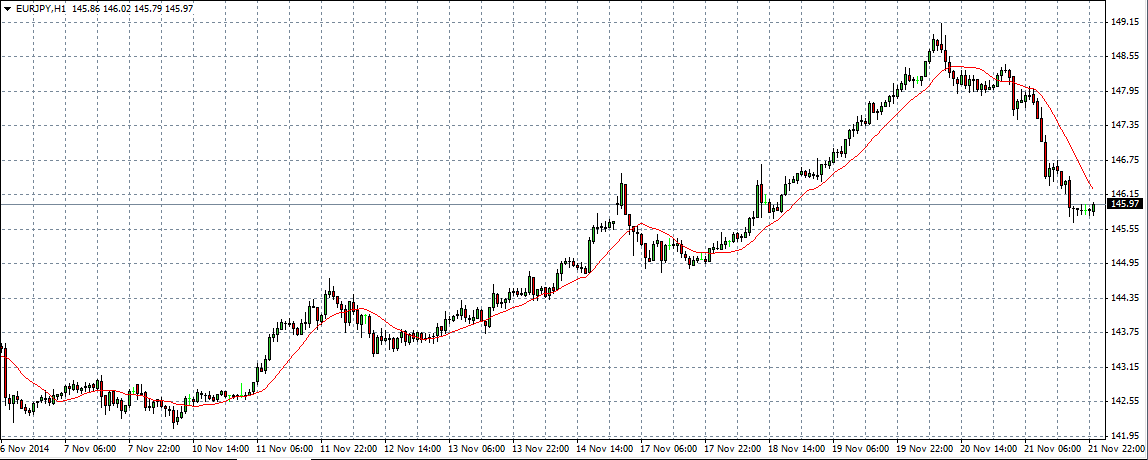The width and height of the screenshot is (1148, 460).
Task: Click the 12 Nov 14:00 time label
Action: [x=411, y=448]
